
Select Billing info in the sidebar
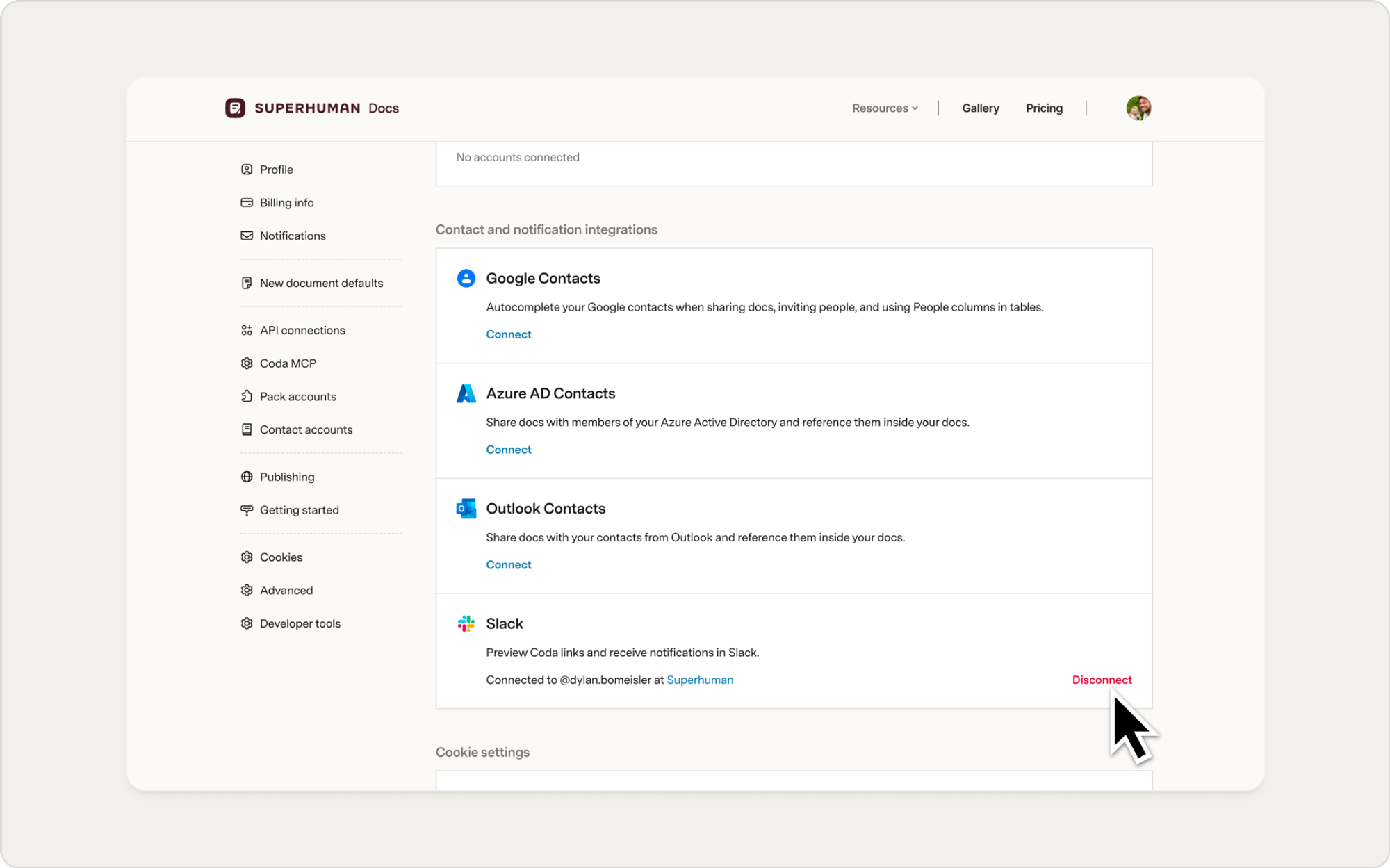coord(287,203)
